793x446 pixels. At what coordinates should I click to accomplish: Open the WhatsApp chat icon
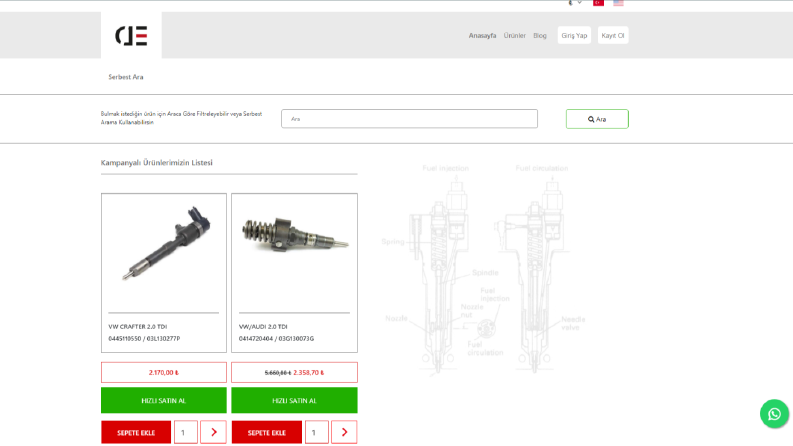pos(774,414)
